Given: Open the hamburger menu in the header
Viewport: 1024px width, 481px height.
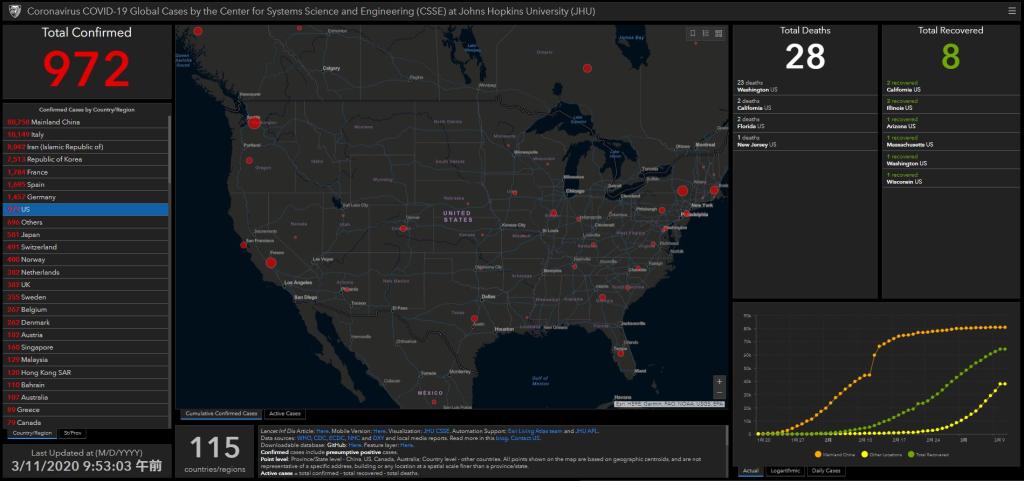Looking at the screenshot, I should tap(1013, 11).
